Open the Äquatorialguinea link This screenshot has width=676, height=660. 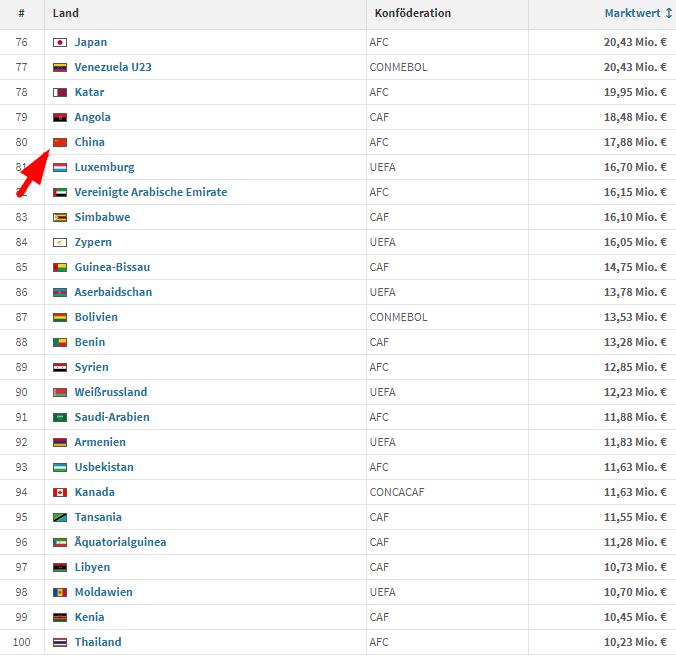coord(120,542)
